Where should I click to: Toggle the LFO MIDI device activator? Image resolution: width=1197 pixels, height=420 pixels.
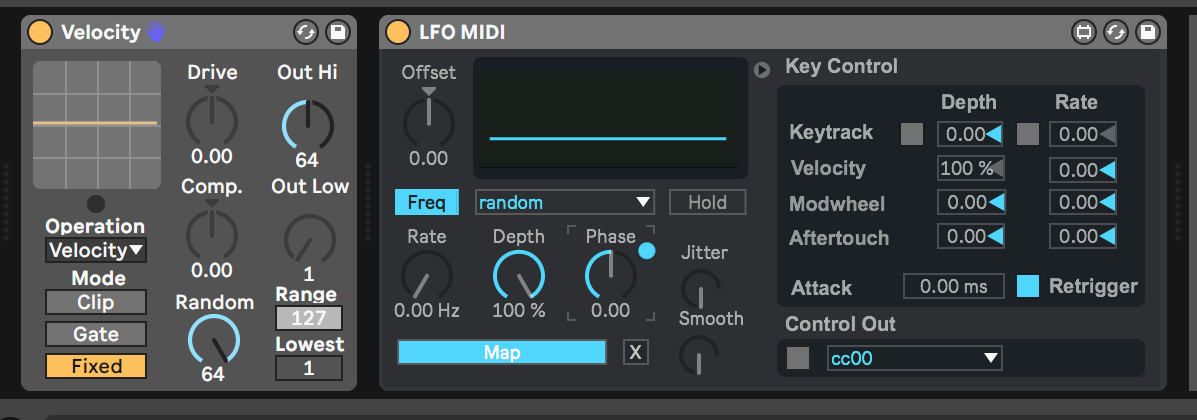(x=397, y=32)
